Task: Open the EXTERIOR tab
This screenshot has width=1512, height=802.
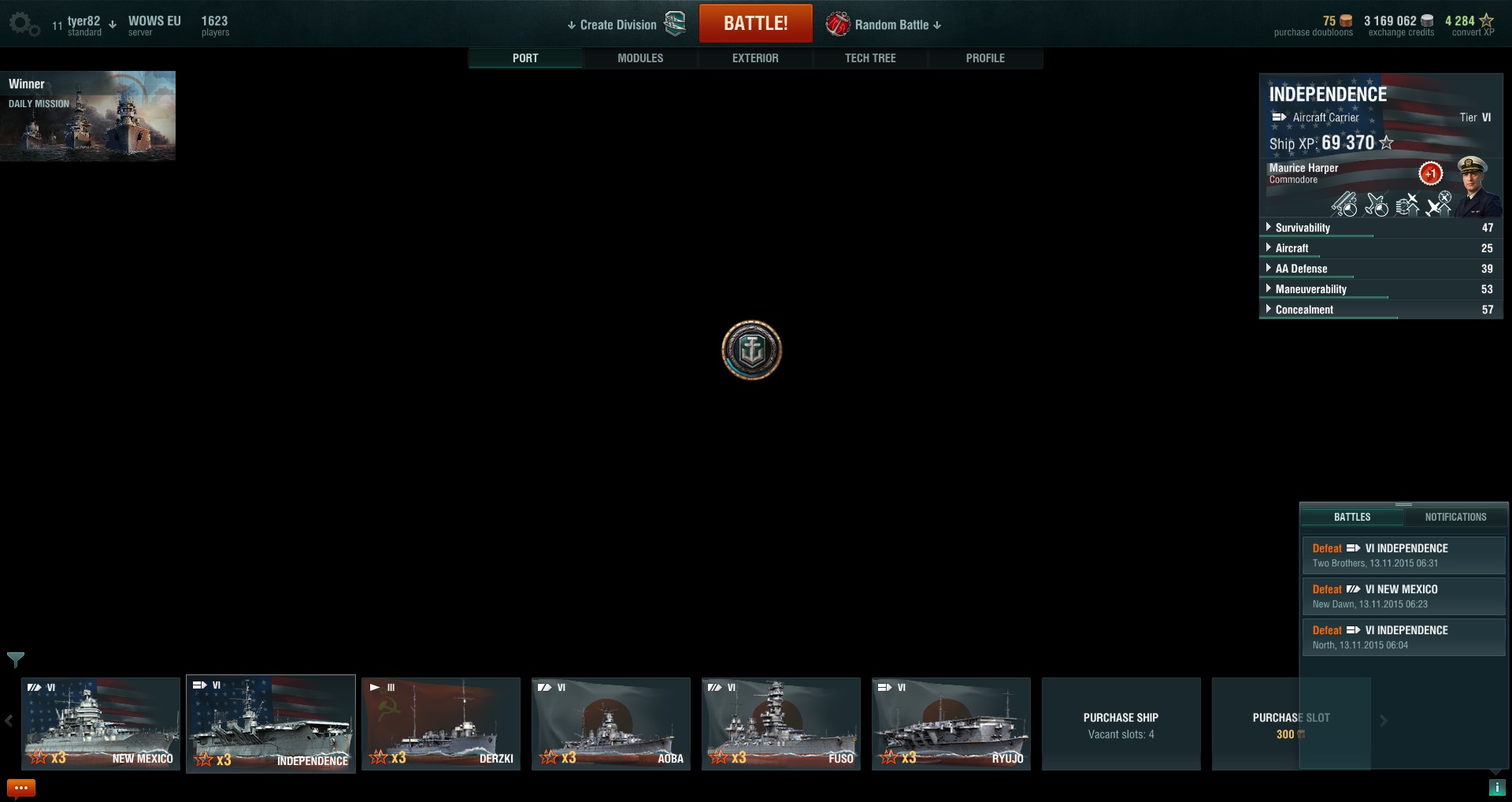Action: pyautogui.click(x=755, y=58)
